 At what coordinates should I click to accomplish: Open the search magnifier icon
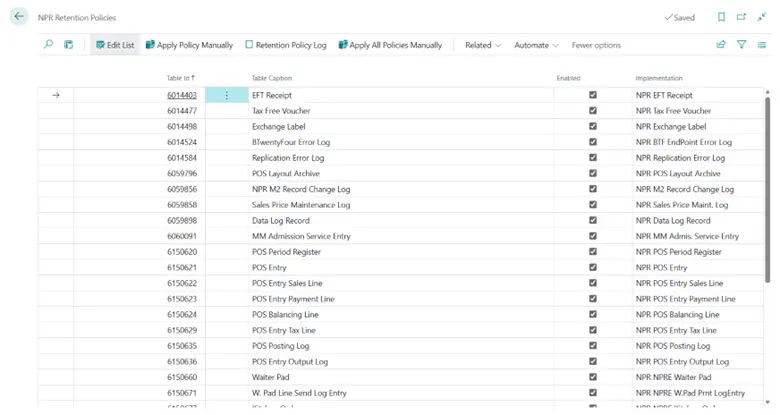[x=48, y=45]
